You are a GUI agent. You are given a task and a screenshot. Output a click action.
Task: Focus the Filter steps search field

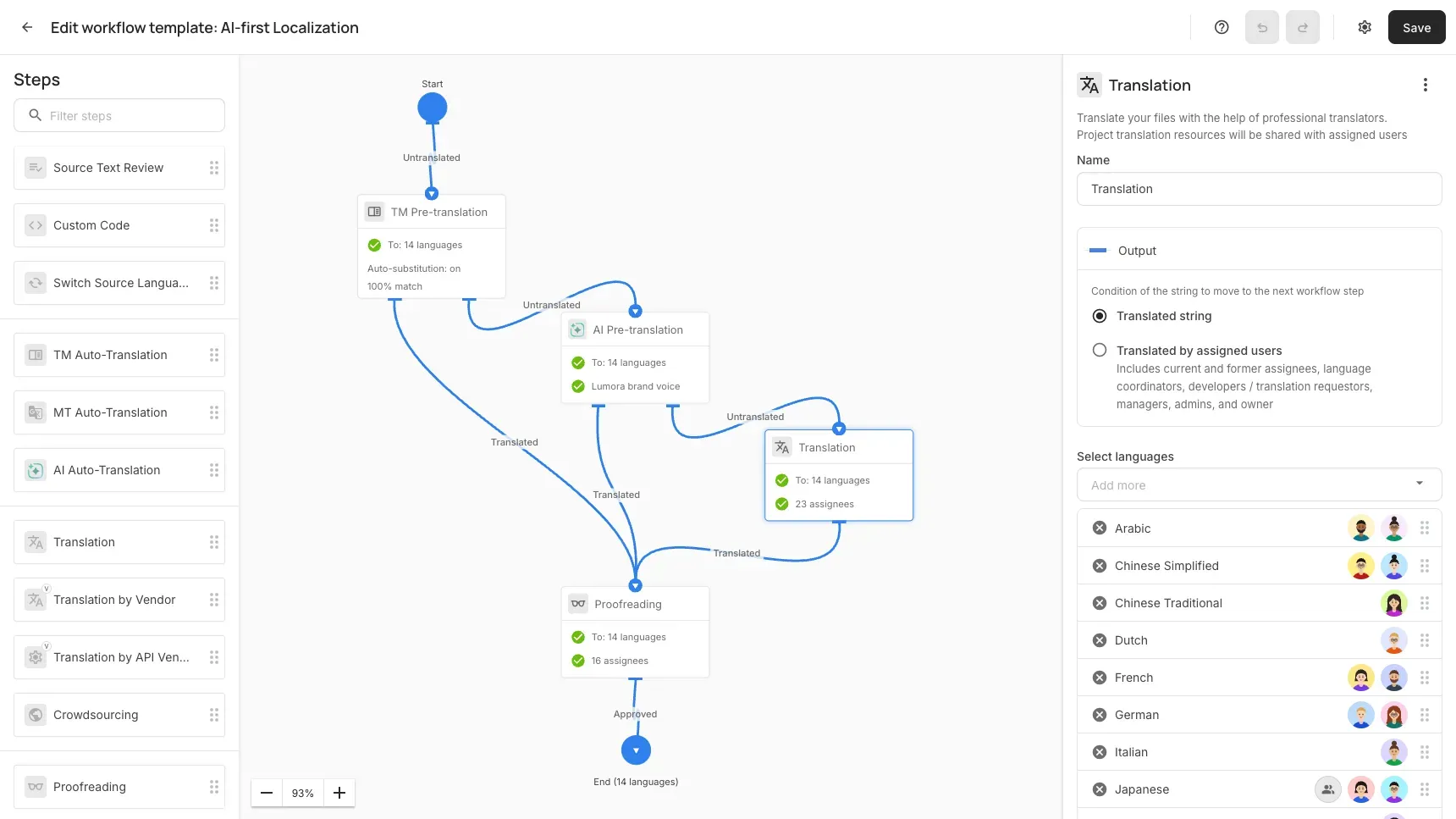[119, 115]
